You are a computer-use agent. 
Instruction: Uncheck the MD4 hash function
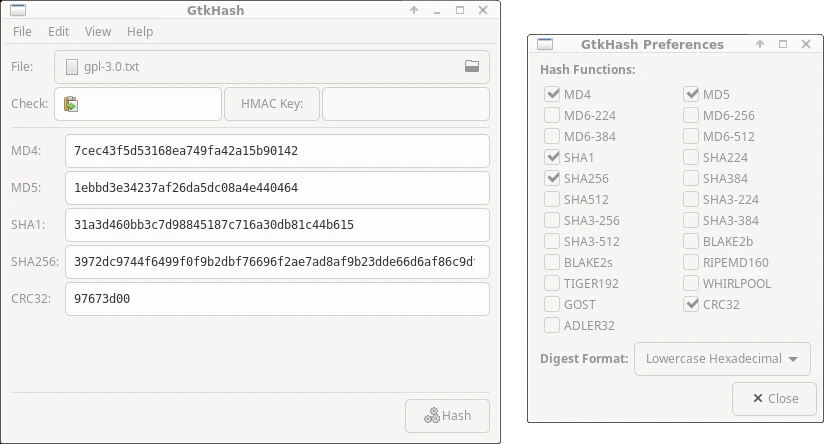[x=552, y=94]
